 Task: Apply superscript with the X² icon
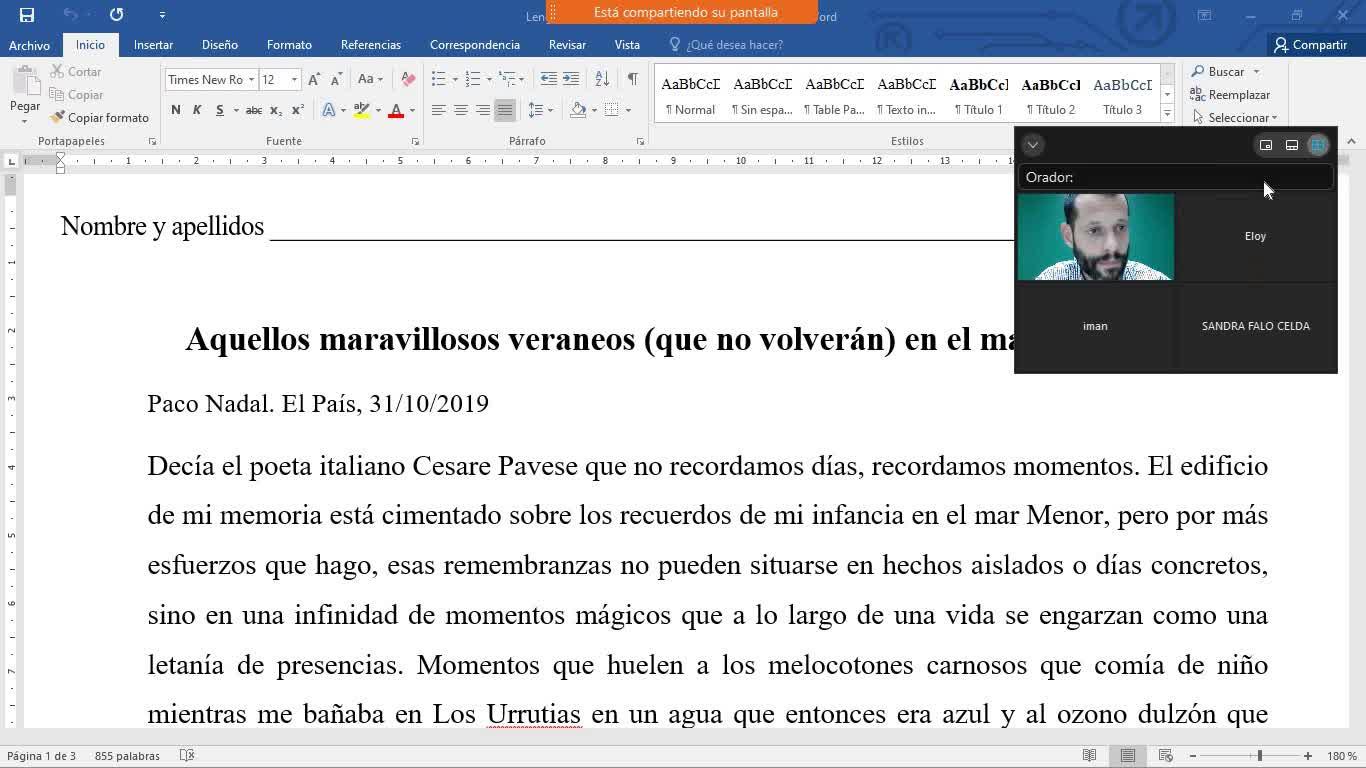coord(298,110)
